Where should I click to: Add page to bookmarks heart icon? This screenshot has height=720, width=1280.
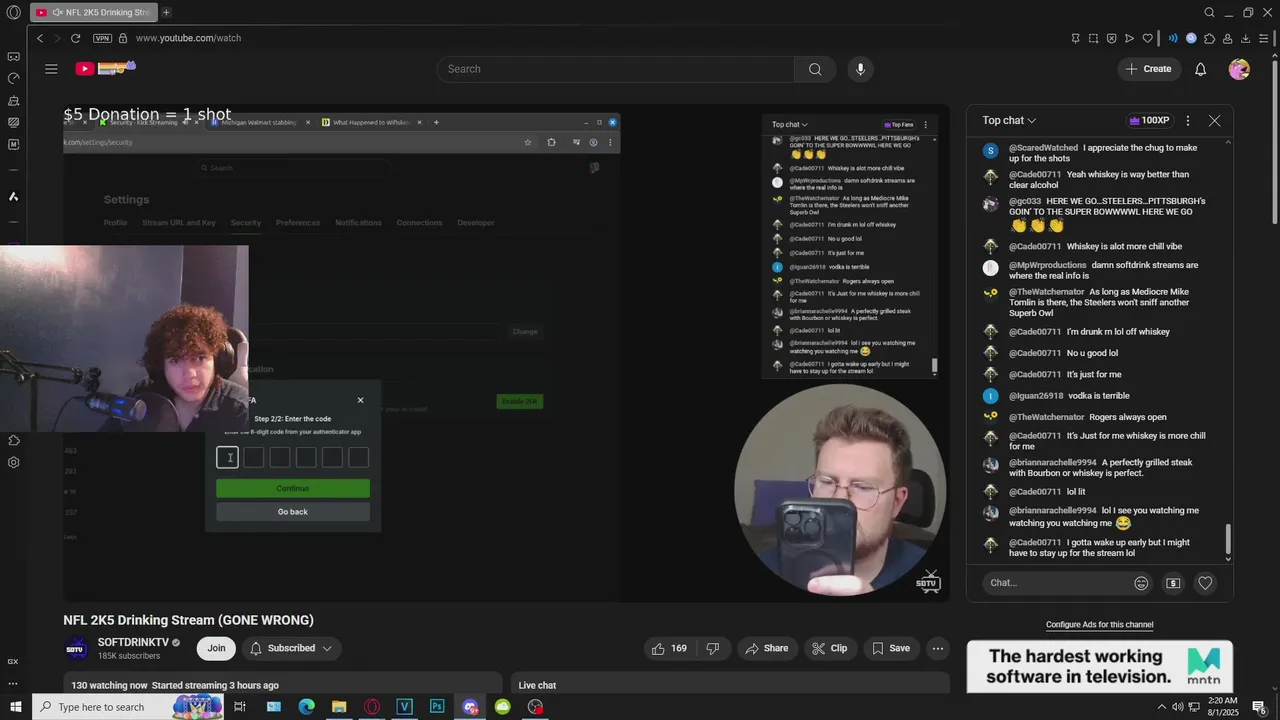point(1148,38)
